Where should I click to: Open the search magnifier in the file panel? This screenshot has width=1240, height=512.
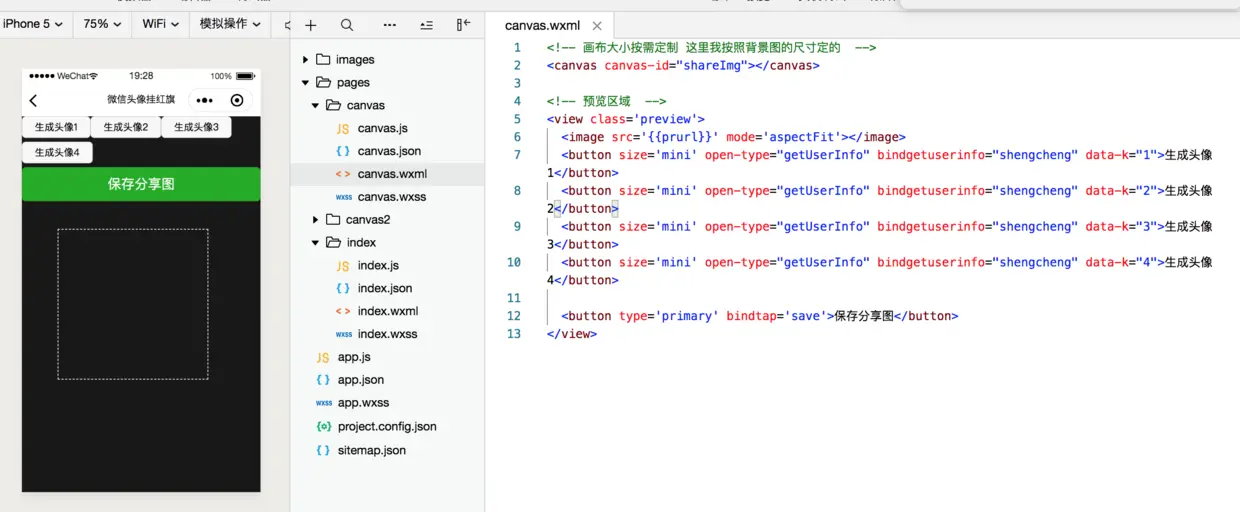pos(347,25)
